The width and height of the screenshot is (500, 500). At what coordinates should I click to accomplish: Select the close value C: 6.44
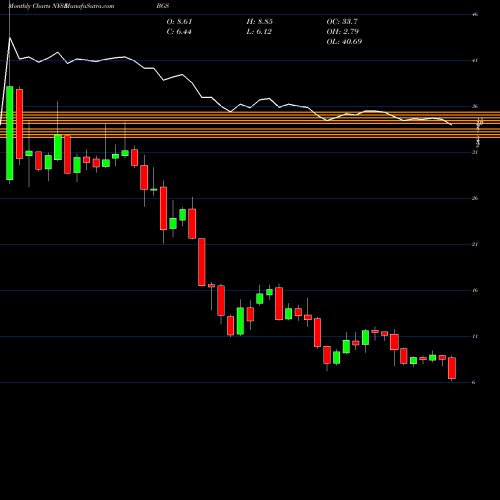coord(179,32)
